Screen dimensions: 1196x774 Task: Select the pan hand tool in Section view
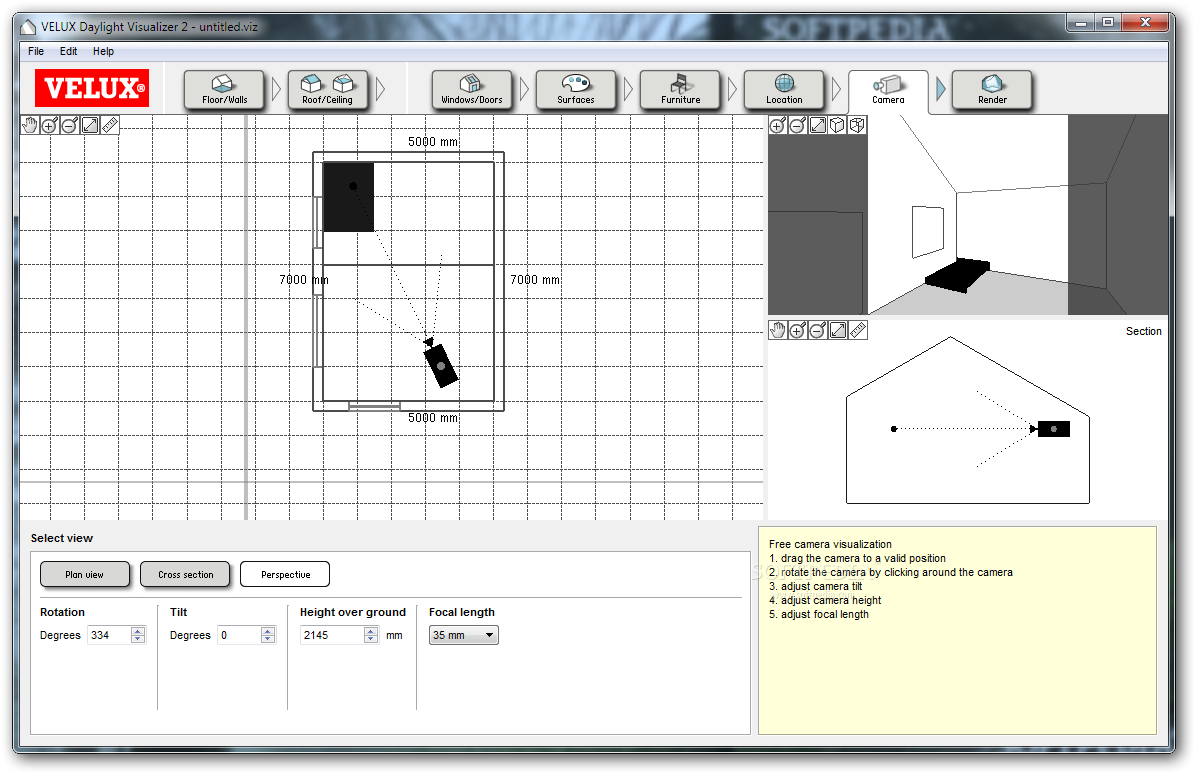pyautogui.click(x=777, y=330)
